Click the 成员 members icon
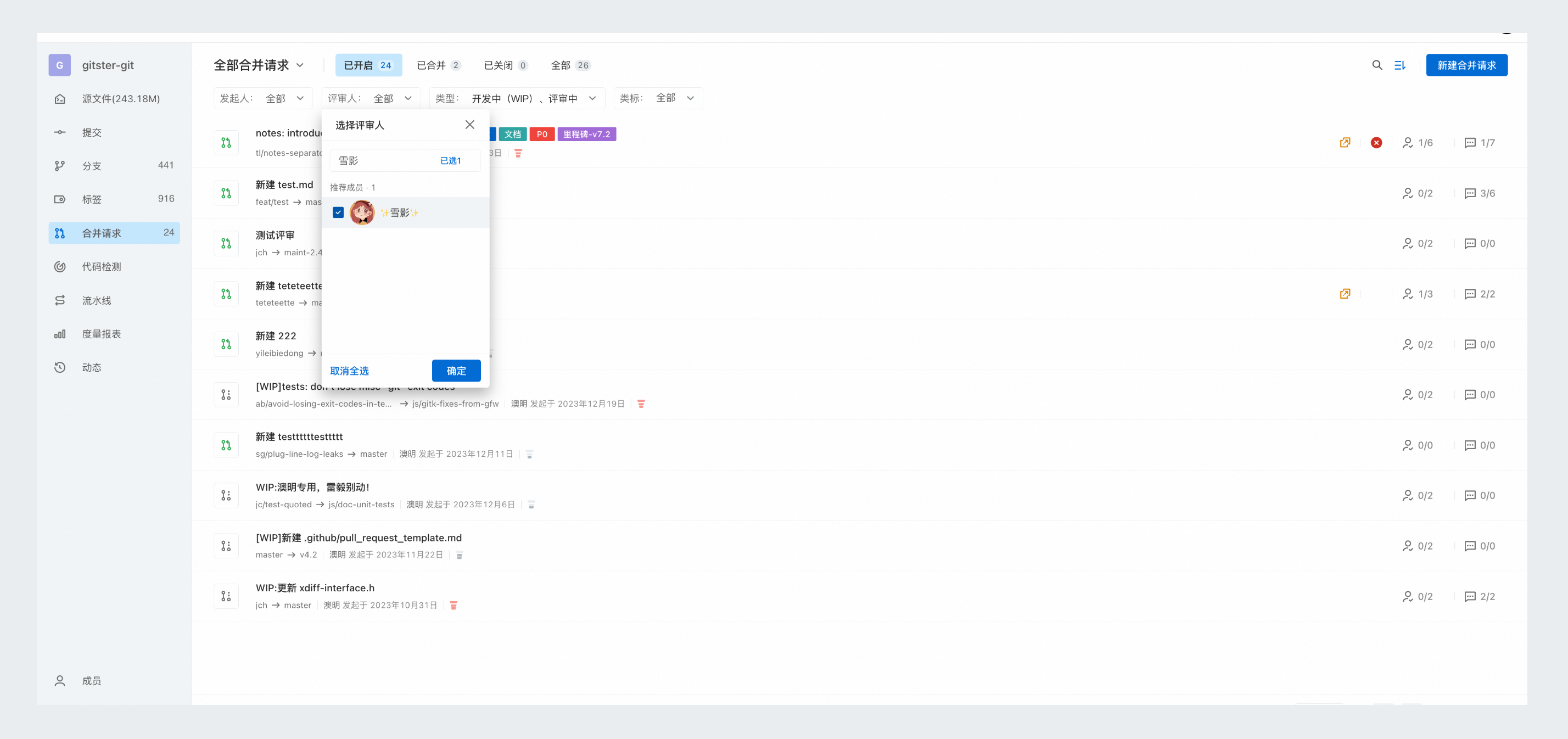Viewport: 1568px width, 739px height. pos(60,681)
